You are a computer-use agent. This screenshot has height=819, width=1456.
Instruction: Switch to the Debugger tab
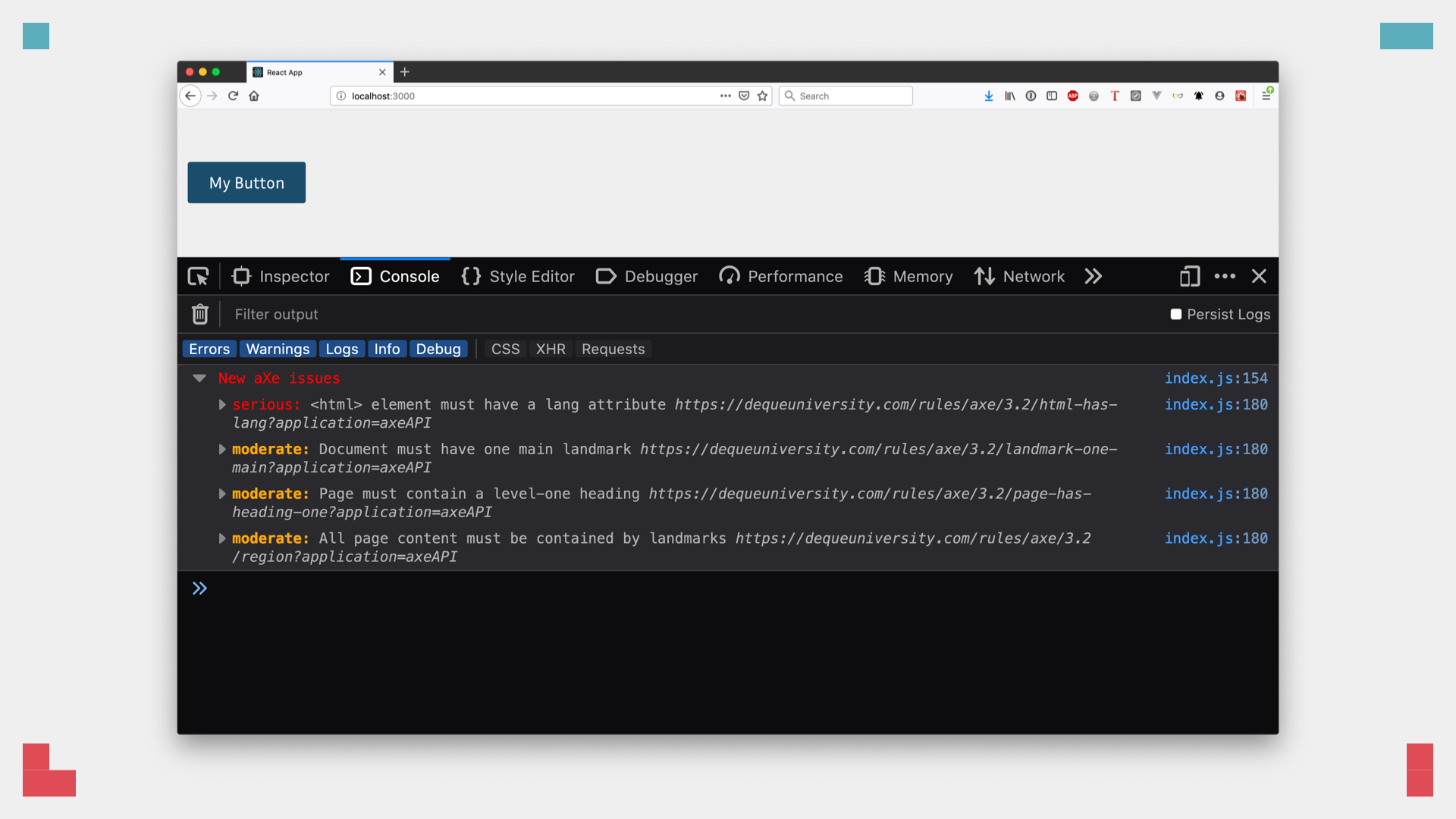647,276
